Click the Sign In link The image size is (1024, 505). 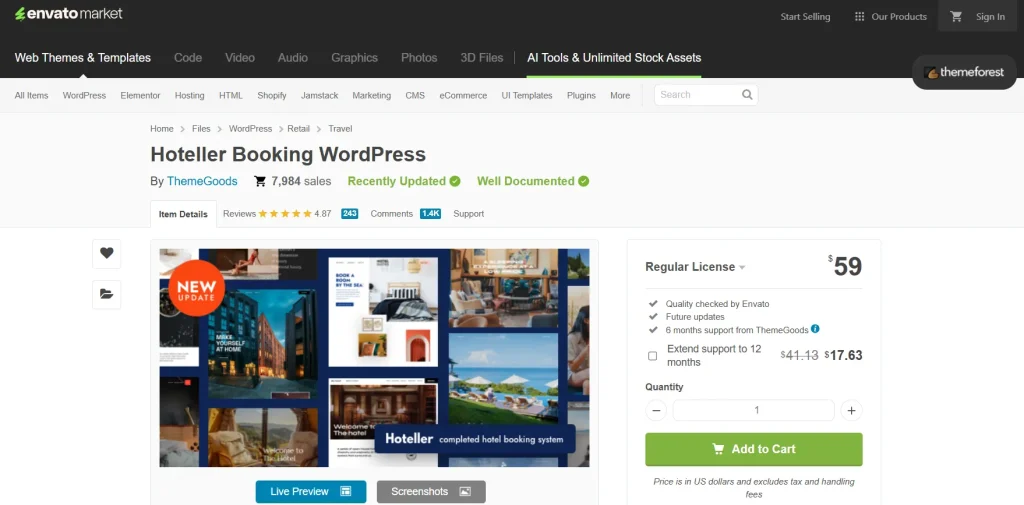click(x=990, y=17)
